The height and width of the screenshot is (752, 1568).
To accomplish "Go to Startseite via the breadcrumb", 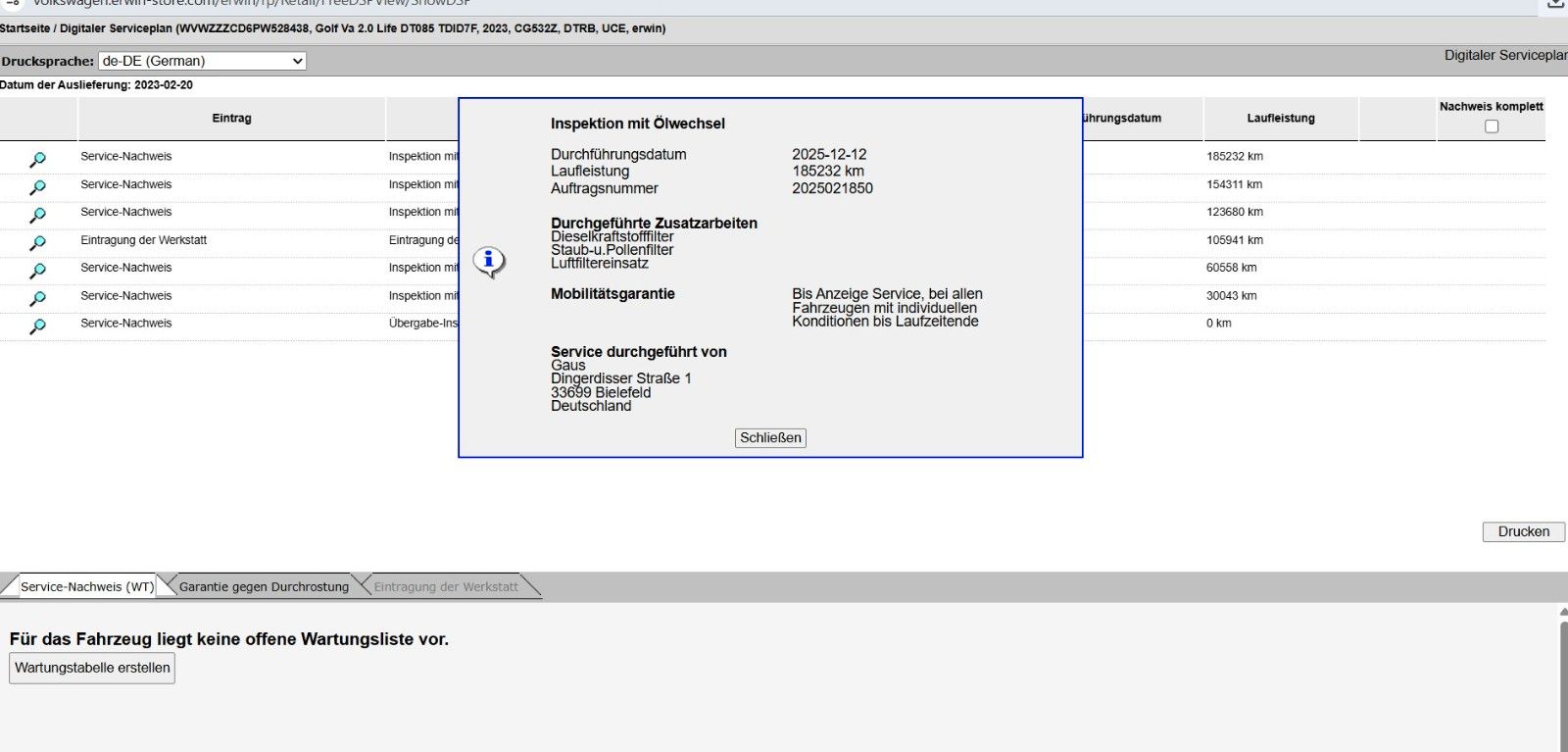I will (x=24, y=28).
